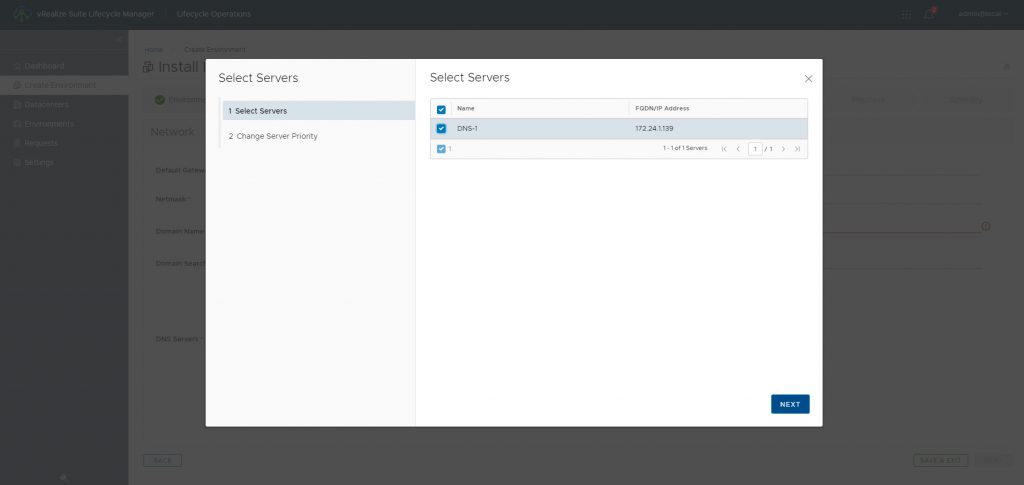Open the app grid icon in top bar
1024x485 pixels.
906,14
